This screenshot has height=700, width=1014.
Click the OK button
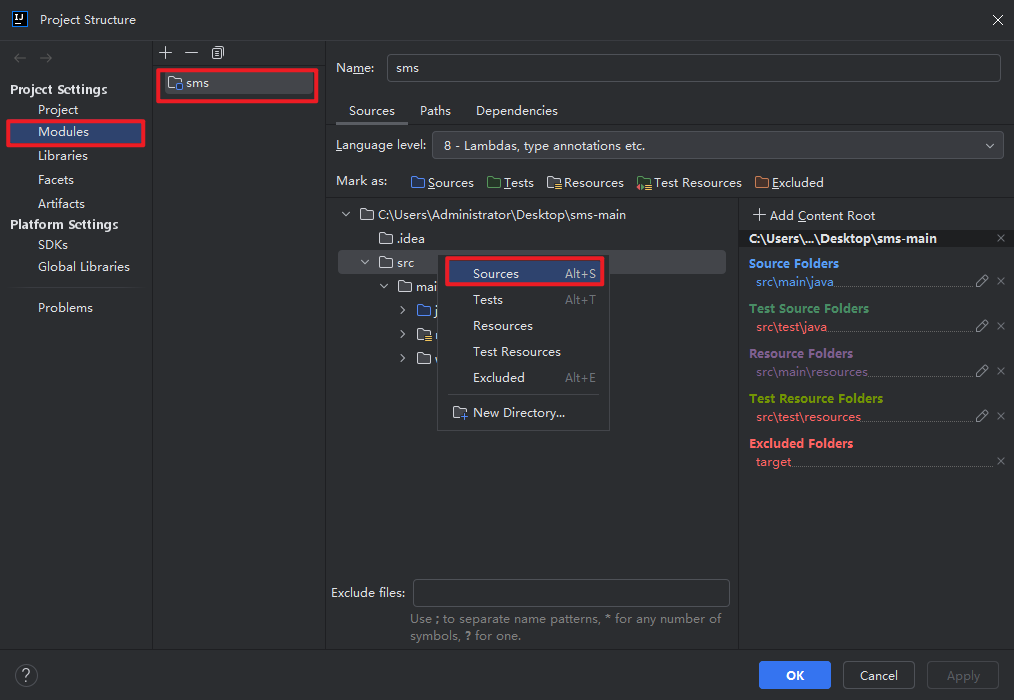(x=795, y=675)
